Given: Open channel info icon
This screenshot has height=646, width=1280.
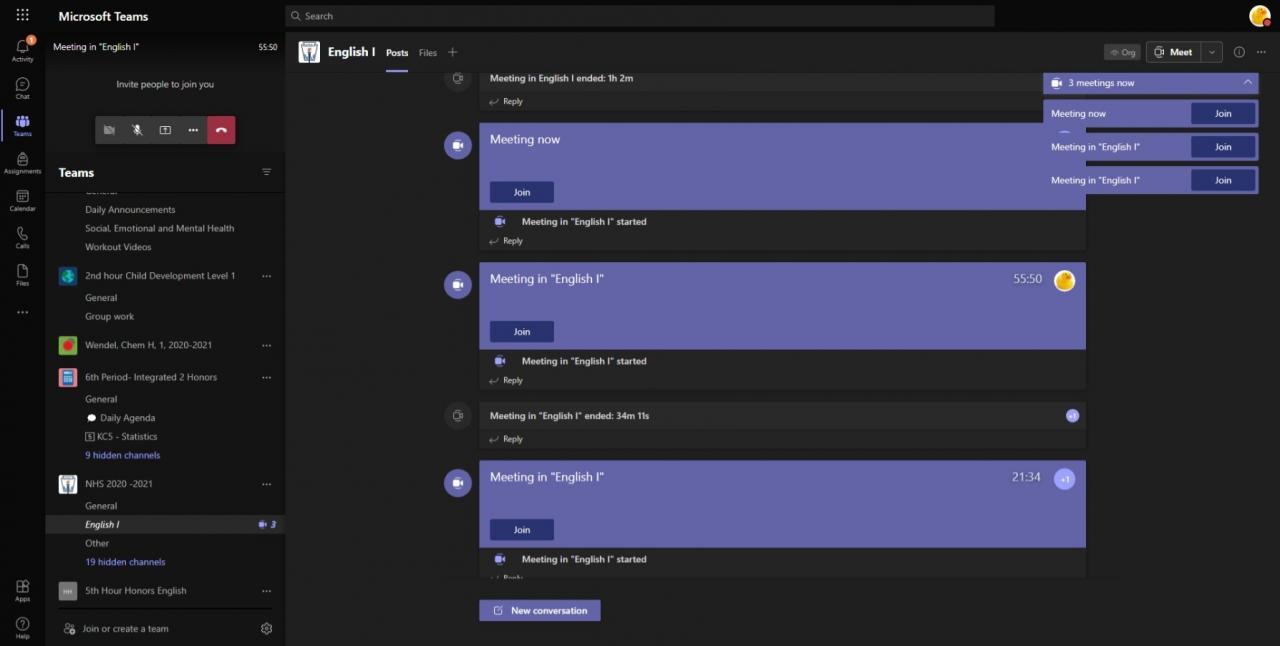Looking at the screenshot, I should (x=1239, y=52).
